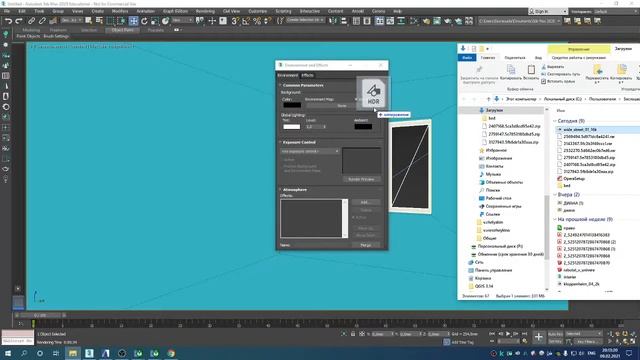Click the Background Color black swatch
Screen dimensions: 640x360
[292, 105]
